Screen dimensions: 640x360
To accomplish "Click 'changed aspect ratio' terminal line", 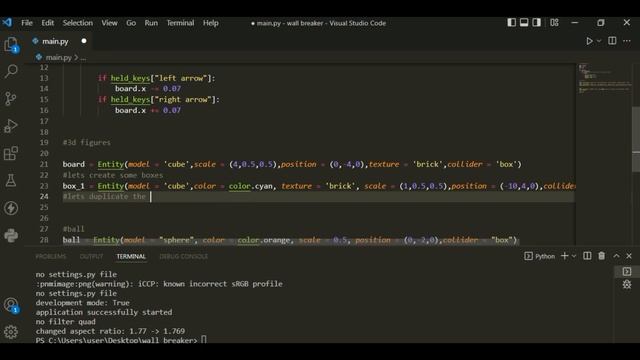I will click(110, 331).
